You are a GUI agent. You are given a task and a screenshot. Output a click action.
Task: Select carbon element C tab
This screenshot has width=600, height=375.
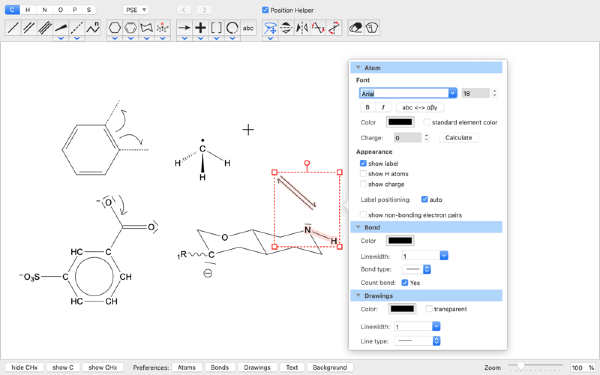[x=12, y=10]
